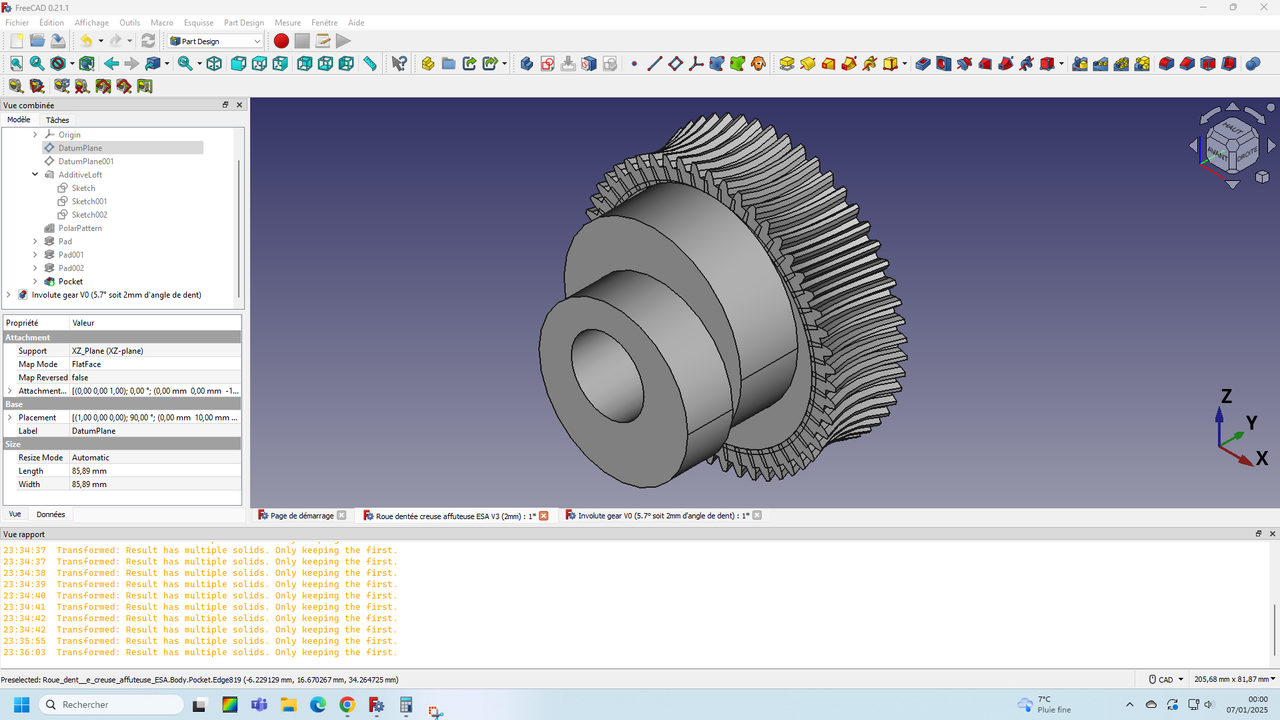Click Fit All view icon

click(16, 64)
